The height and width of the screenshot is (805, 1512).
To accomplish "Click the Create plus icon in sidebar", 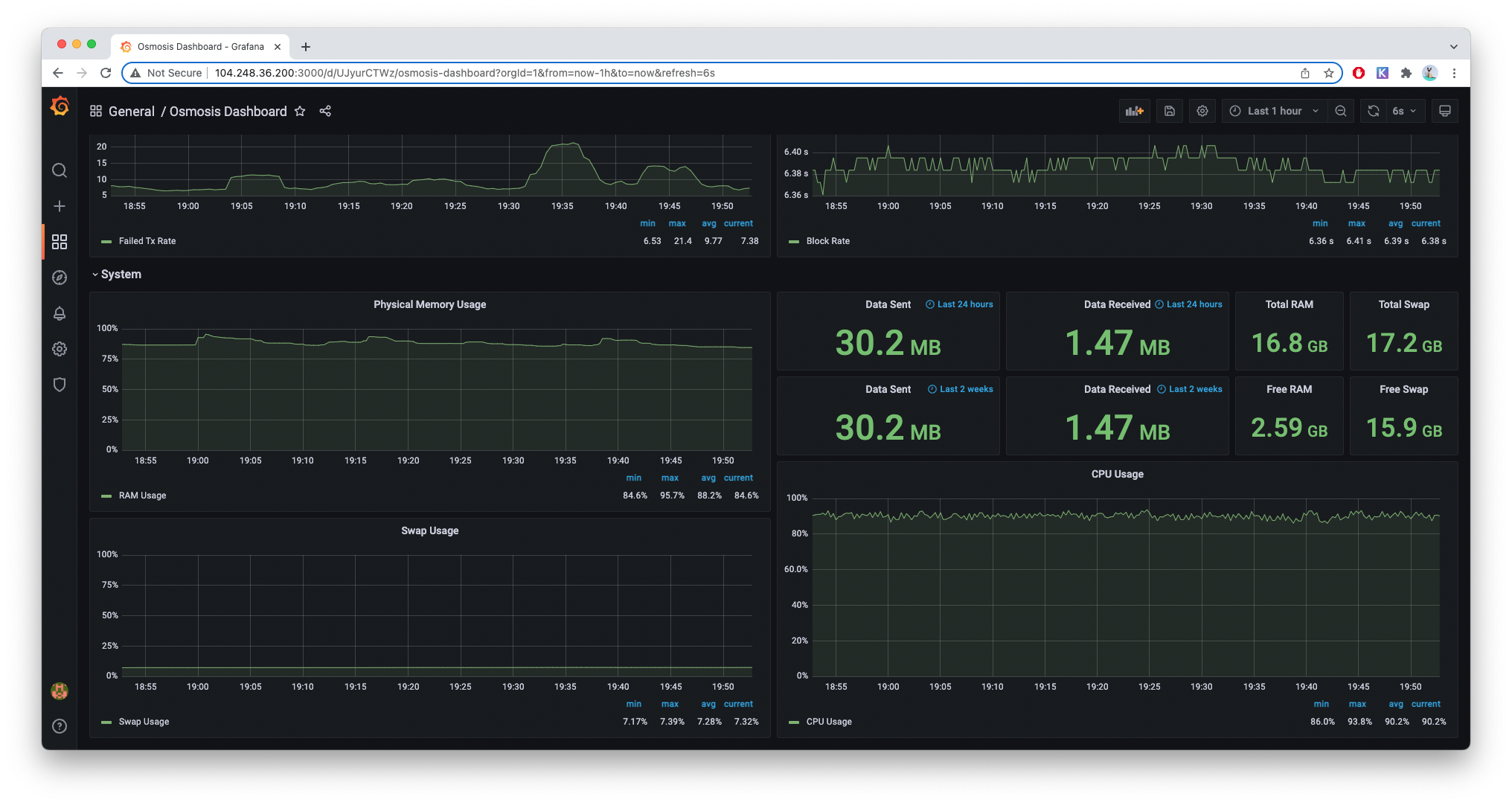I will [60, 206].
